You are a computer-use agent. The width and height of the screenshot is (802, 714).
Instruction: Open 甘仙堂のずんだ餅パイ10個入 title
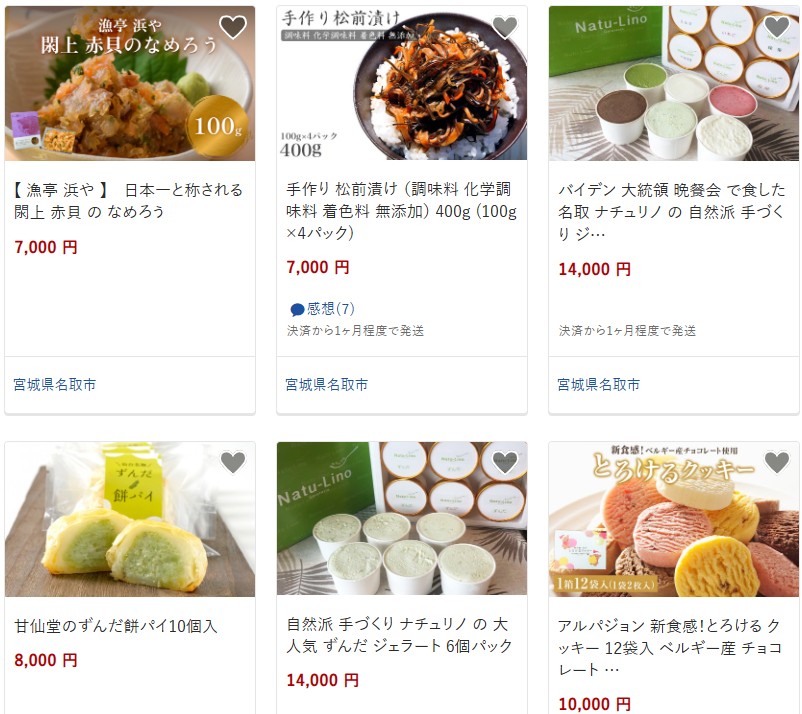tap(116, 626)
